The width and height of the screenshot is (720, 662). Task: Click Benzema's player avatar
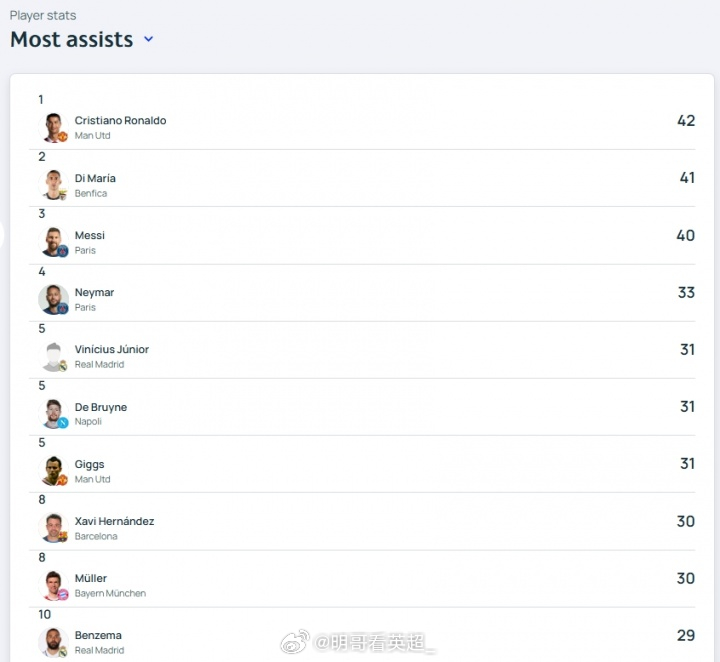[x=53, y=642]
